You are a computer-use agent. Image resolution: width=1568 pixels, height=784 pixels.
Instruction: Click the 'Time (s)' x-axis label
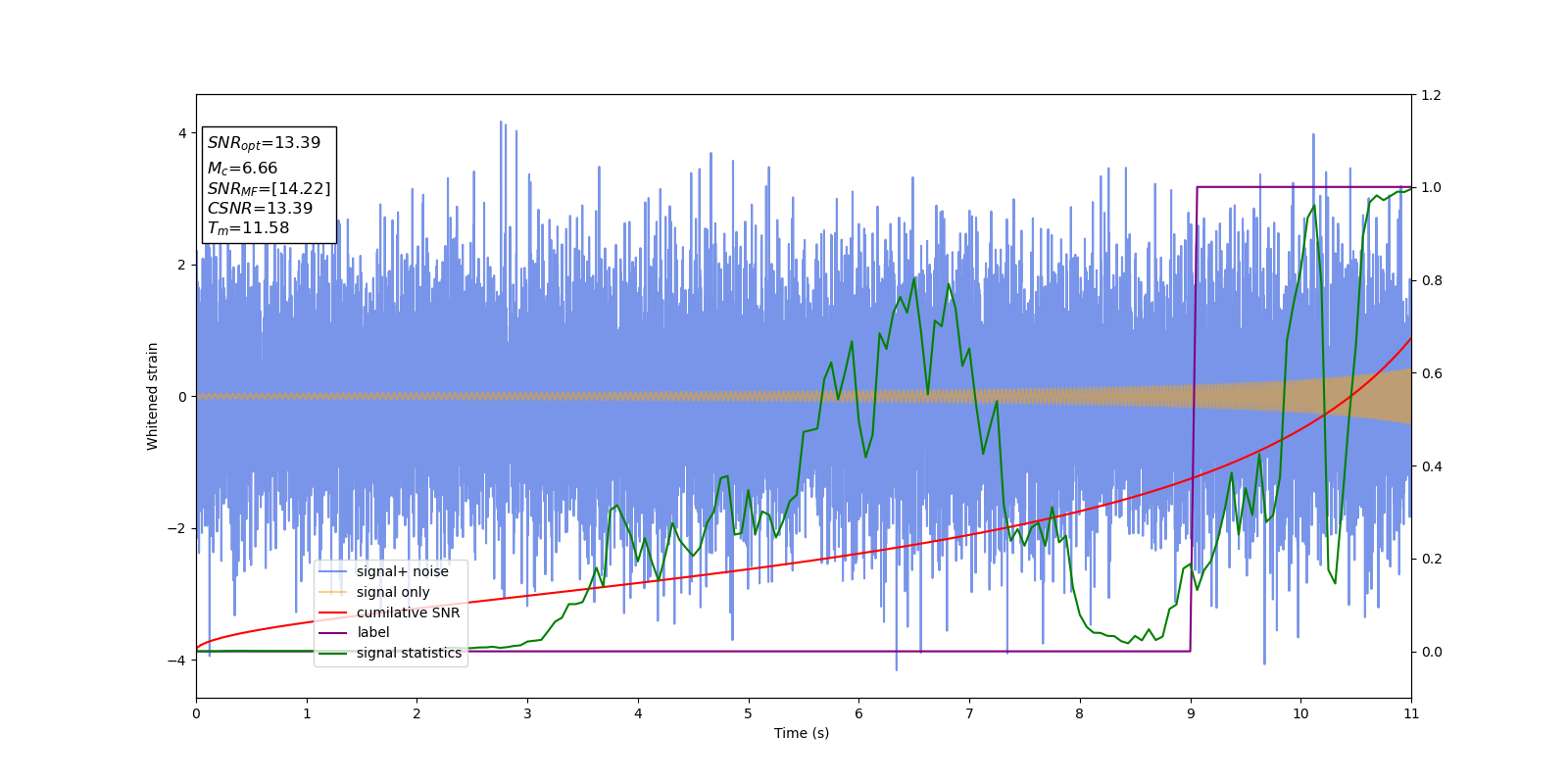click(x=802, y=733)
